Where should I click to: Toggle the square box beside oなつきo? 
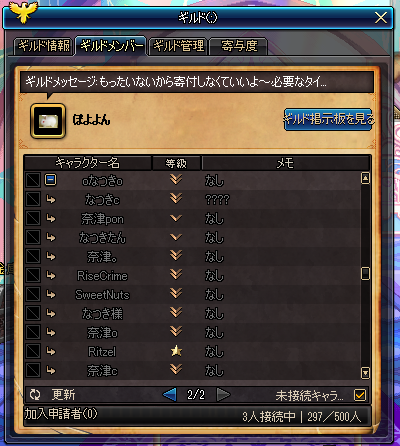coord(33,180)
